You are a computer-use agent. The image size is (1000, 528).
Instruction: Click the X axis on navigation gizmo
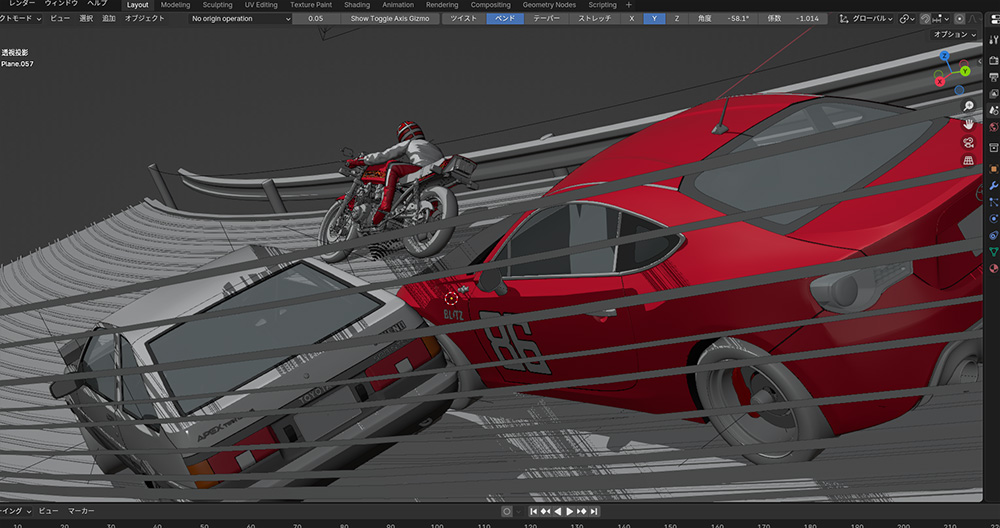939,81
